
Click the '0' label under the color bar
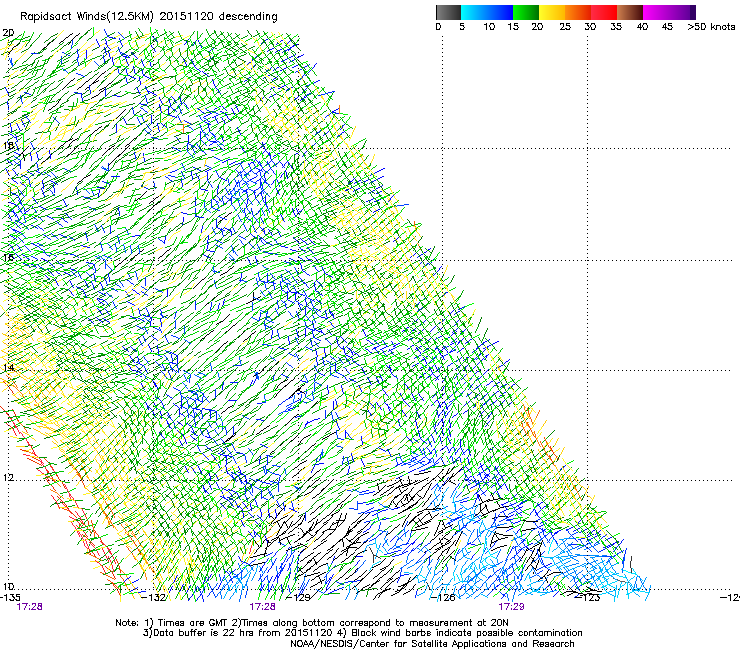438,27
